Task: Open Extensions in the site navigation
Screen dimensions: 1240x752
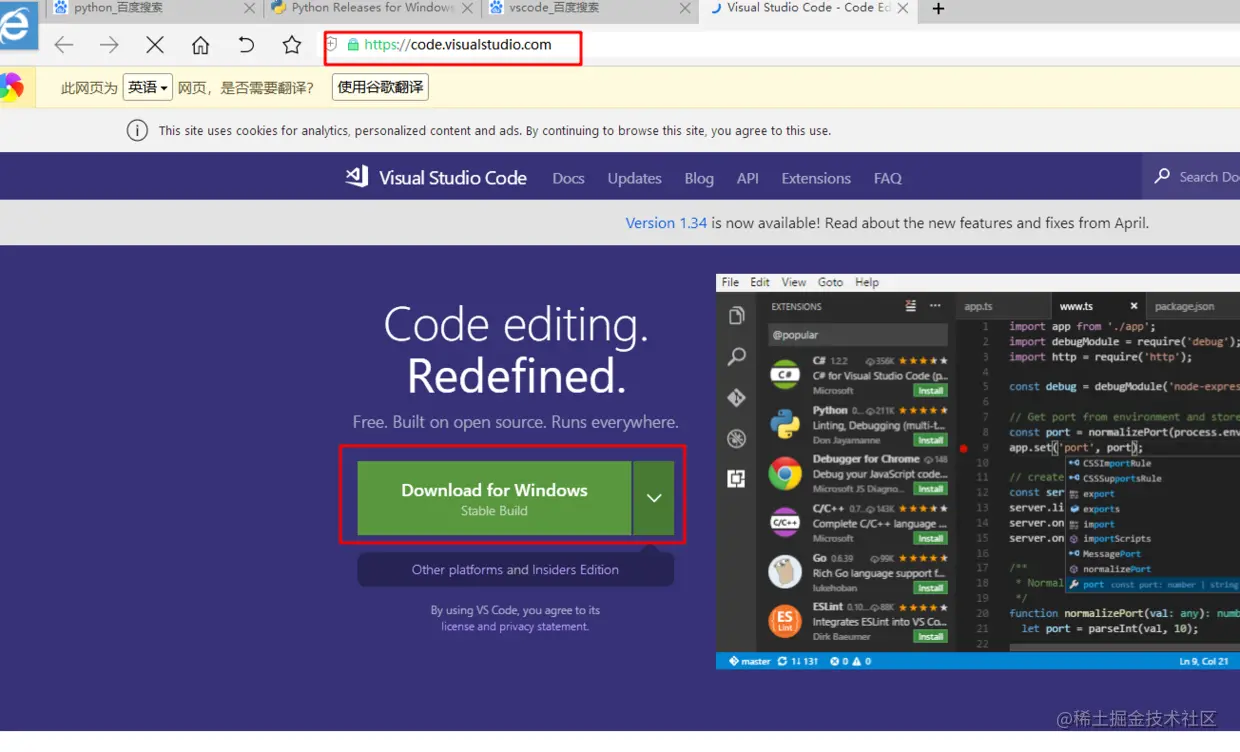Action: click(816, 178)
